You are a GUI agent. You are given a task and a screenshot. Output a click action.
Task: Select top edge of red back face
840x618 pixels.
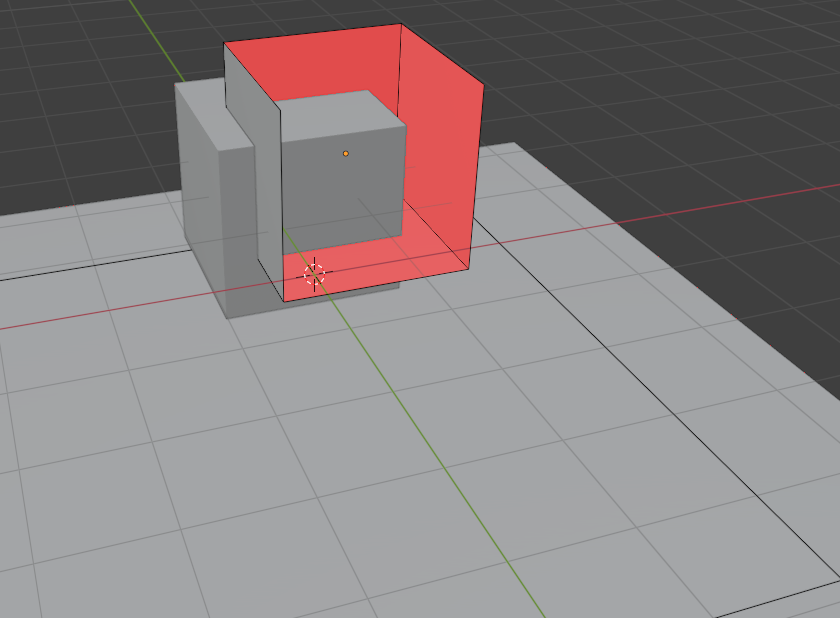[312, 33]
